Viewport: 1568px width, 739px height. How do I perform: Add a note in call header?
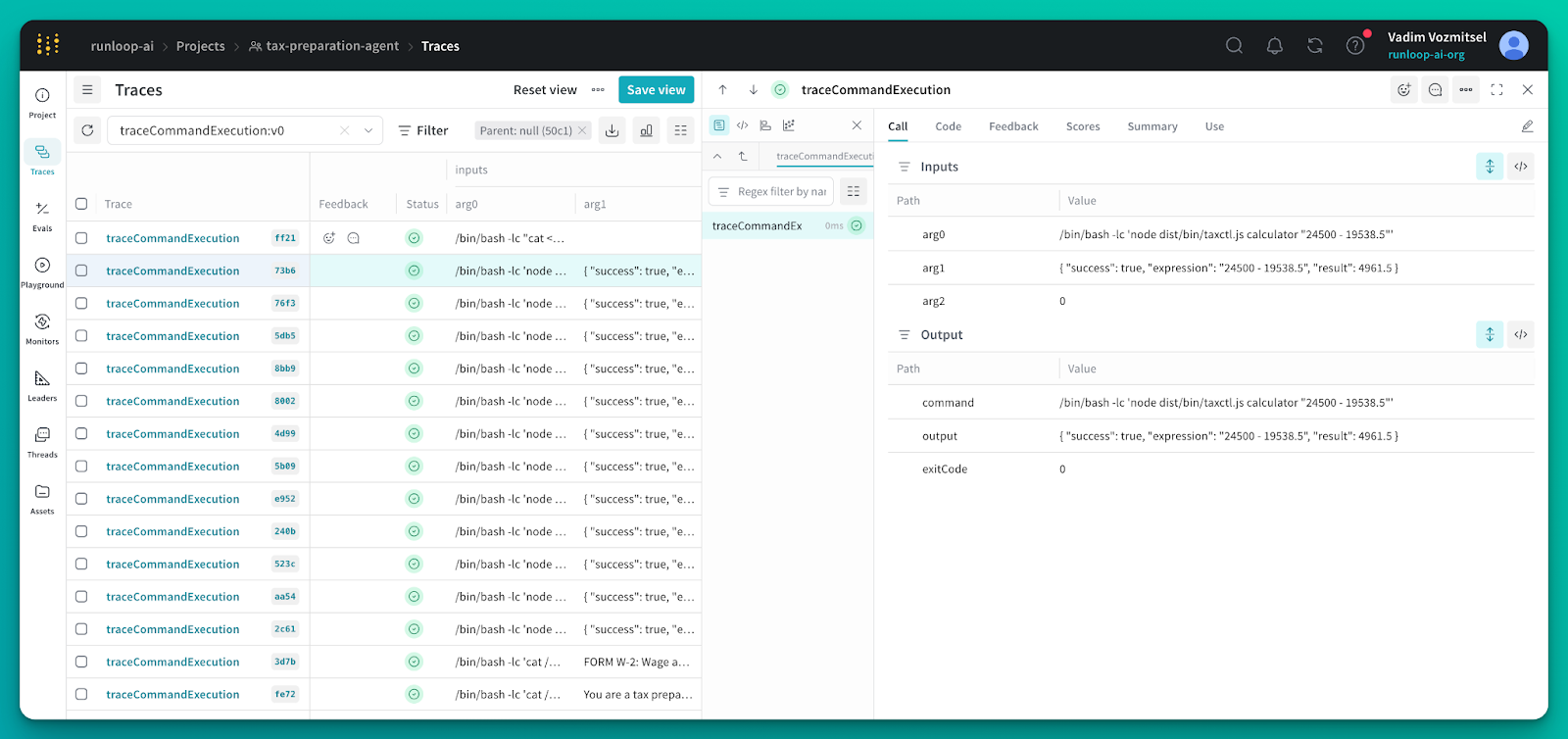tap(1435, 89)
